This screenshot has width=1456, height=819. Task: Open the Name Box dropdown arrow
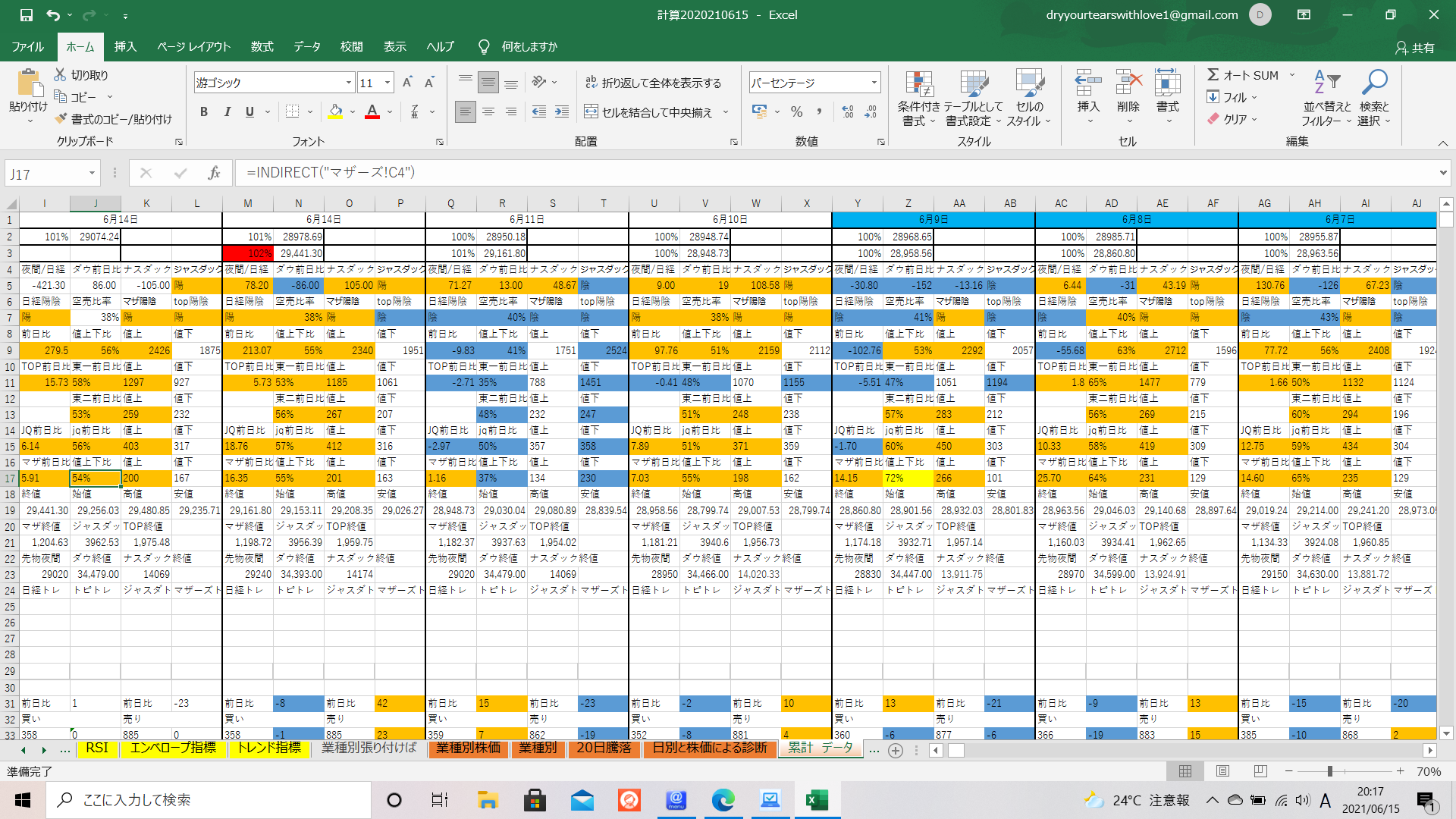click(x=92, y=174)
